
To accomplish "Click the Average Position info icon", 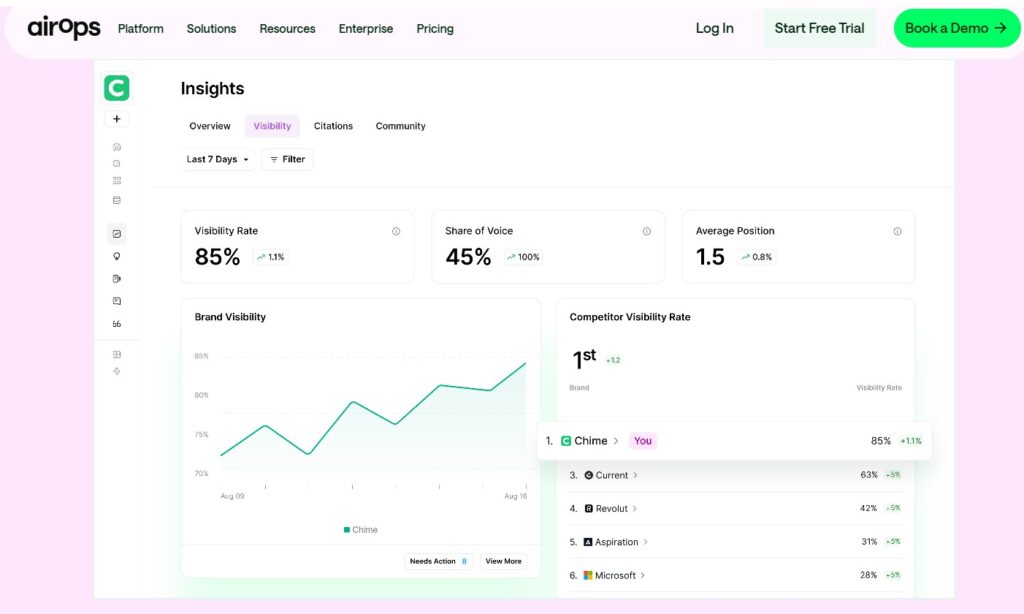I will 897,231.
